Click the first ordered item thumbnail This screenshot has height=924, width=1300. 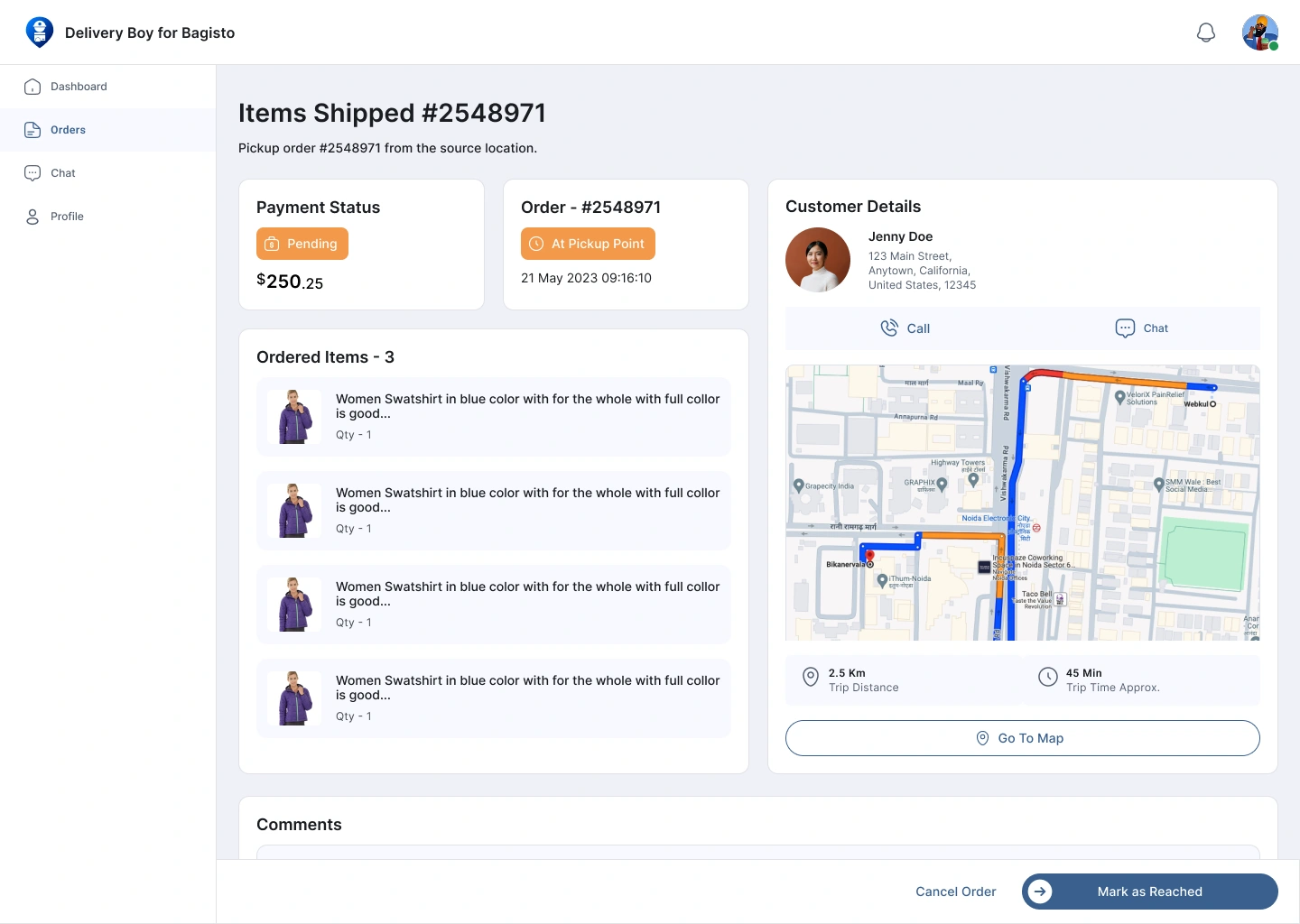coord(294,417)
